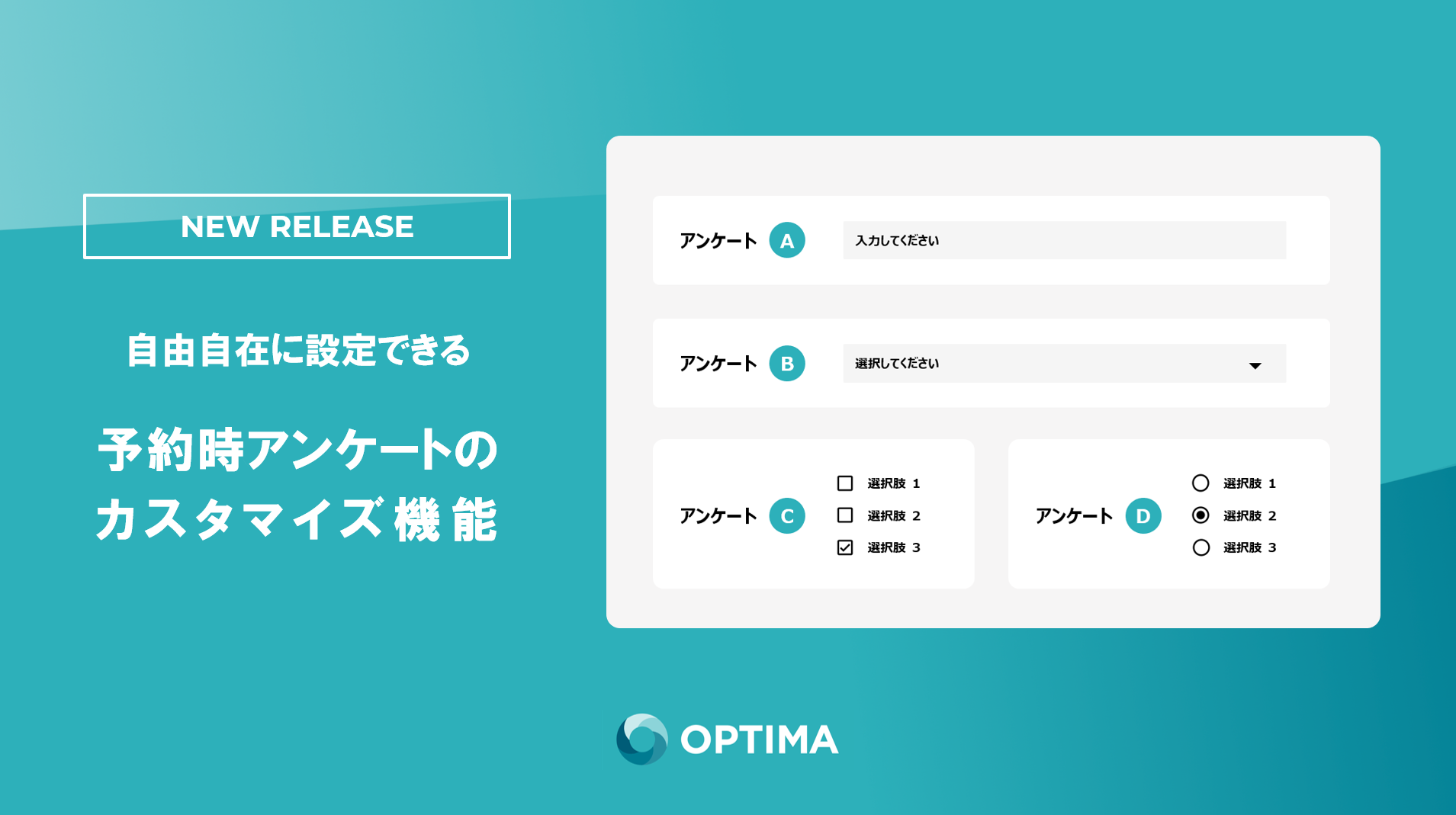Image resolution: width=1456 pixels, height=815 pixels.
Task: Click the アンケート label beside badge A
Action: click(718, 241)
